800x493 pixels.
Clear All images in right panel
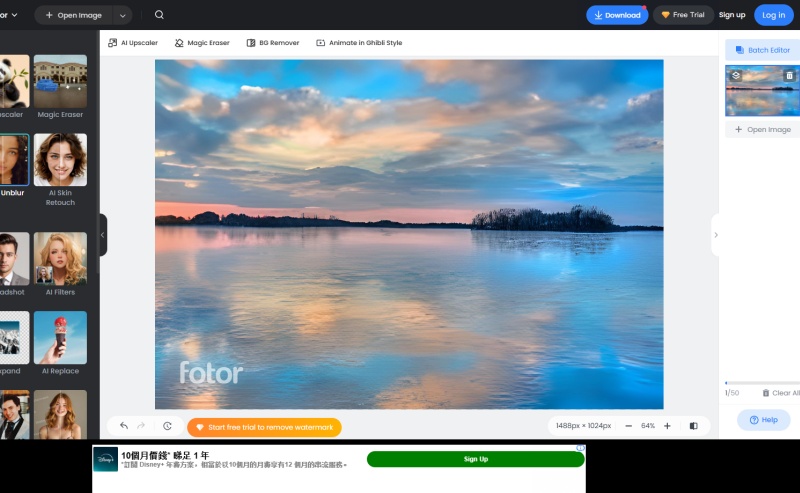[781, 393]
